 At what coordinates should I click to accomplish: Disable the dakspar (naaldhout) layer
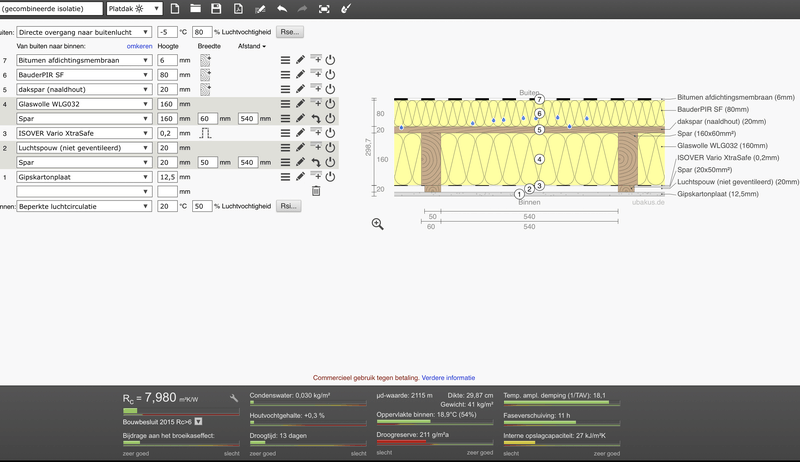click(x=330, y=89)
